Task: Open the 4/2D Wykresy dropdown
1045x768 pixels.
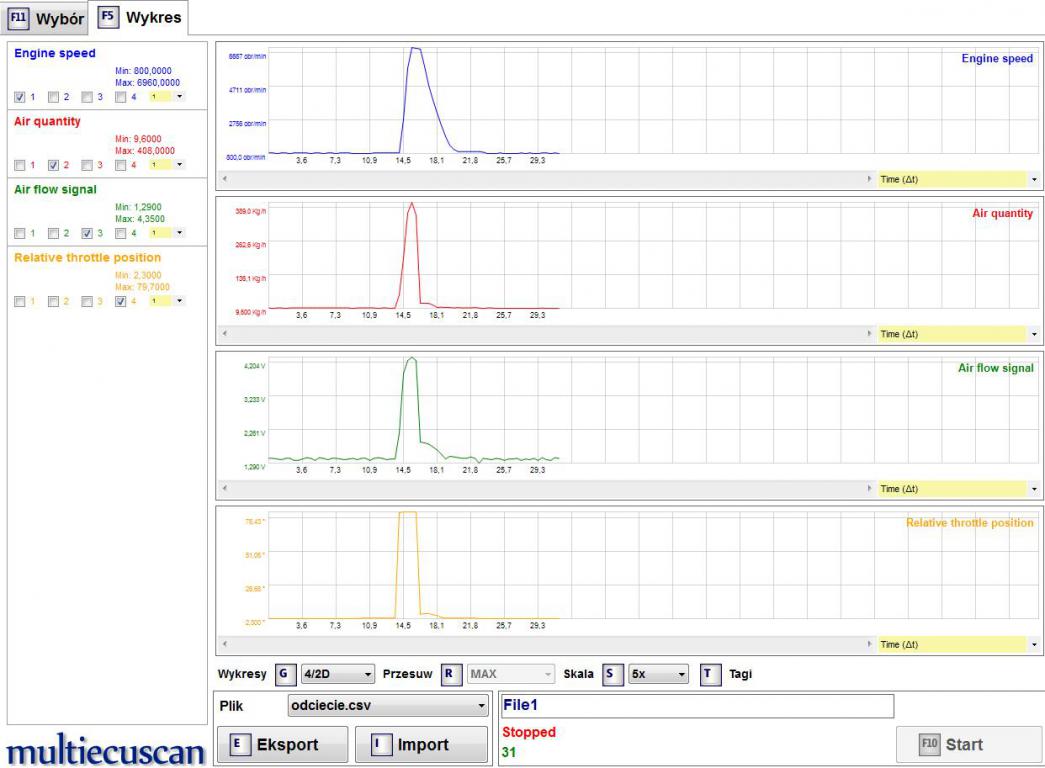Action: tap(337, 674)
